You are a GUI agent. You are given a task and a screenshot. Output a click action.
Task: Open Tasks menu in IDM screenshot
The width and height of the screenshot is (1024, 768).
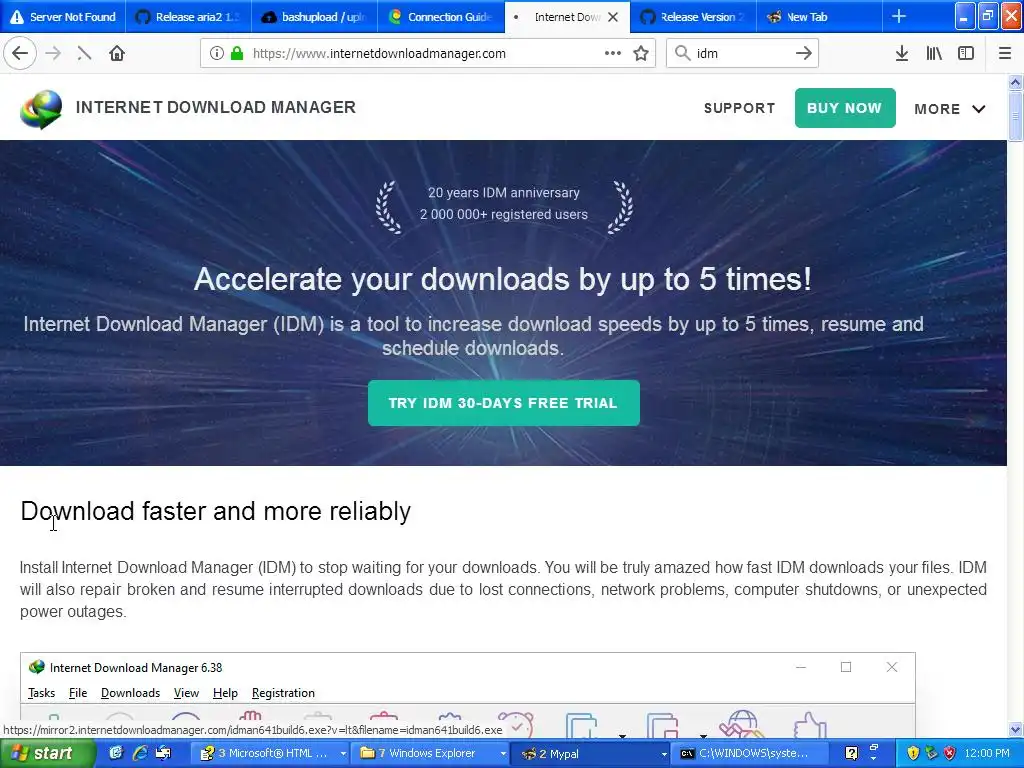(41, 693)
